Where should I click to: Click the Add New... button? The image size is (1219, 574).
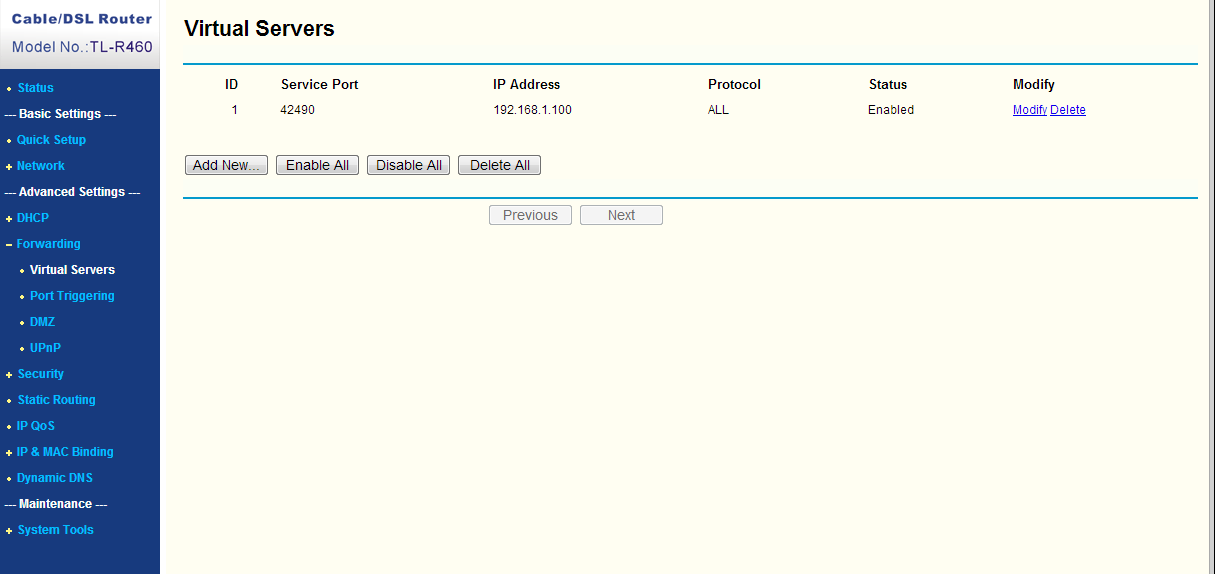click(x=226, y=165)
